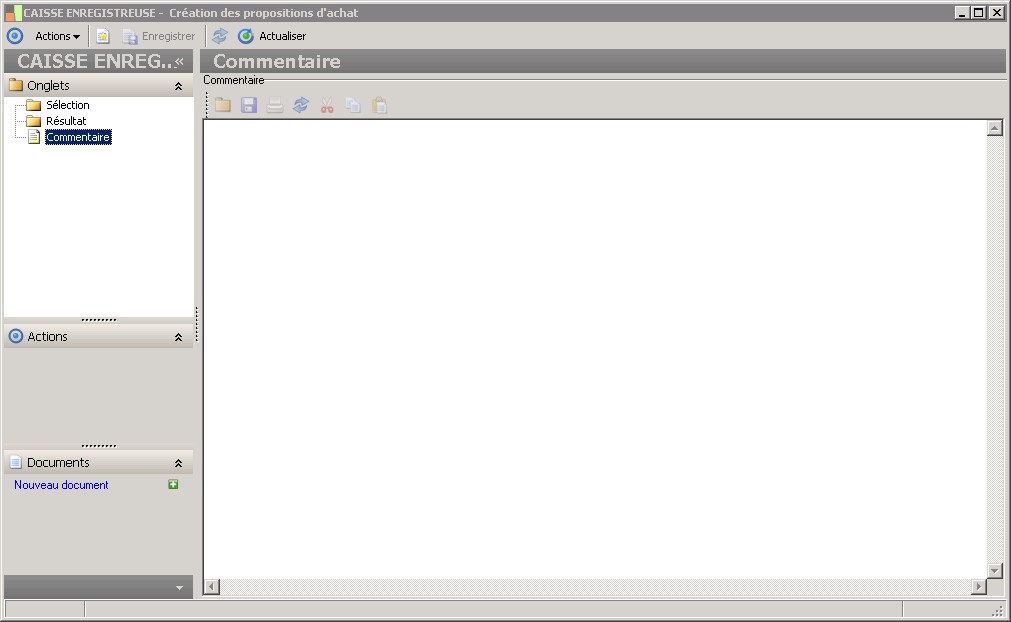Click the horizontal scrollbar right arrow
Image resolution: width=1011 pixels, height=622 pixels.
[979, 587]
